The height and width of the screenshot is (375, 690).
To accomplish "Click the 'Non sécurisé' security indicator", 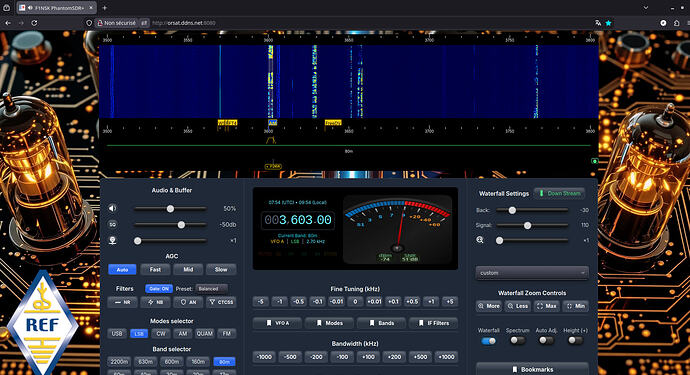I will pos(117,23).
